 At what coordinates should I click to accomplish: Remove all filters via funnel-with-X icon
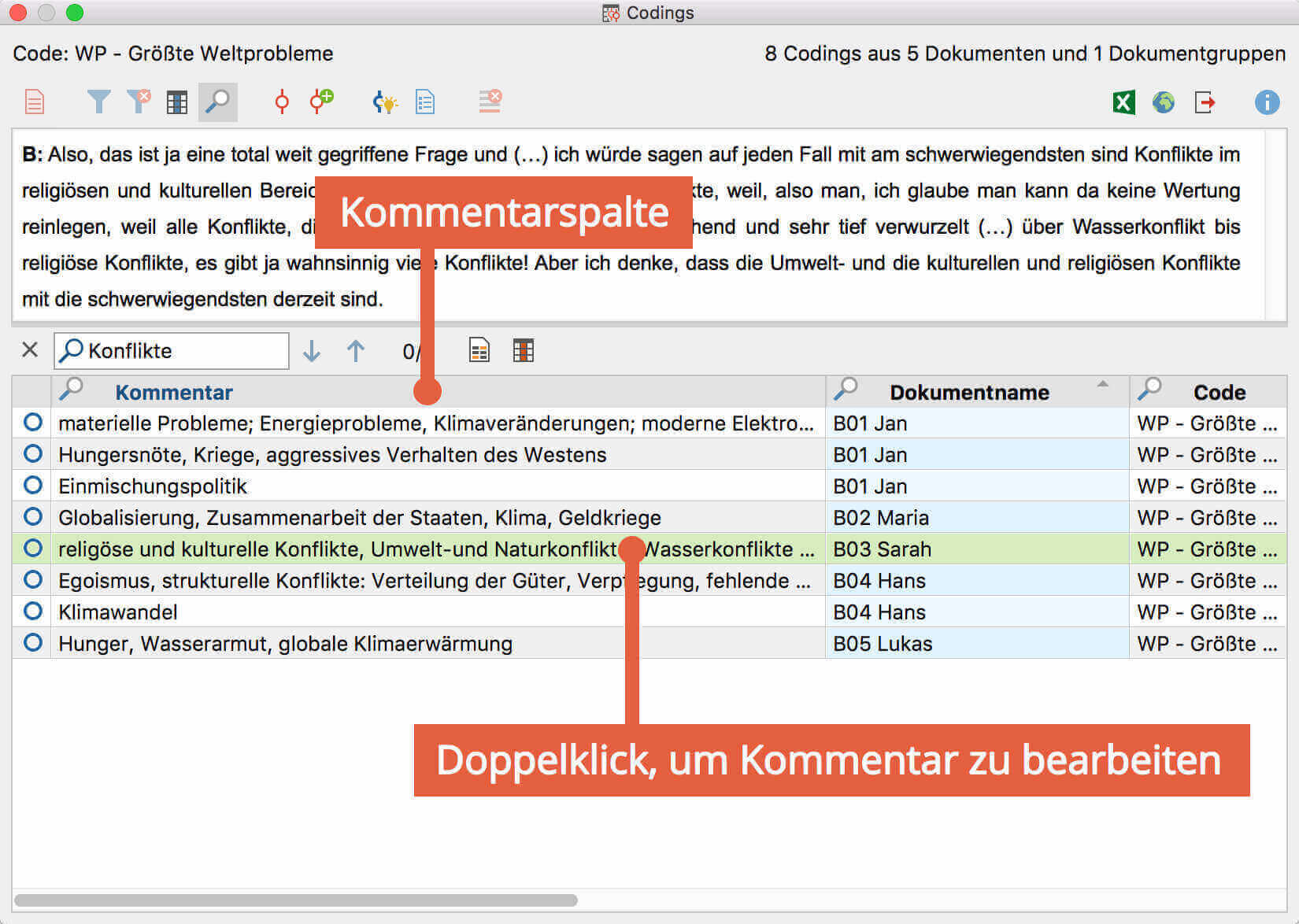click(139, 102)
